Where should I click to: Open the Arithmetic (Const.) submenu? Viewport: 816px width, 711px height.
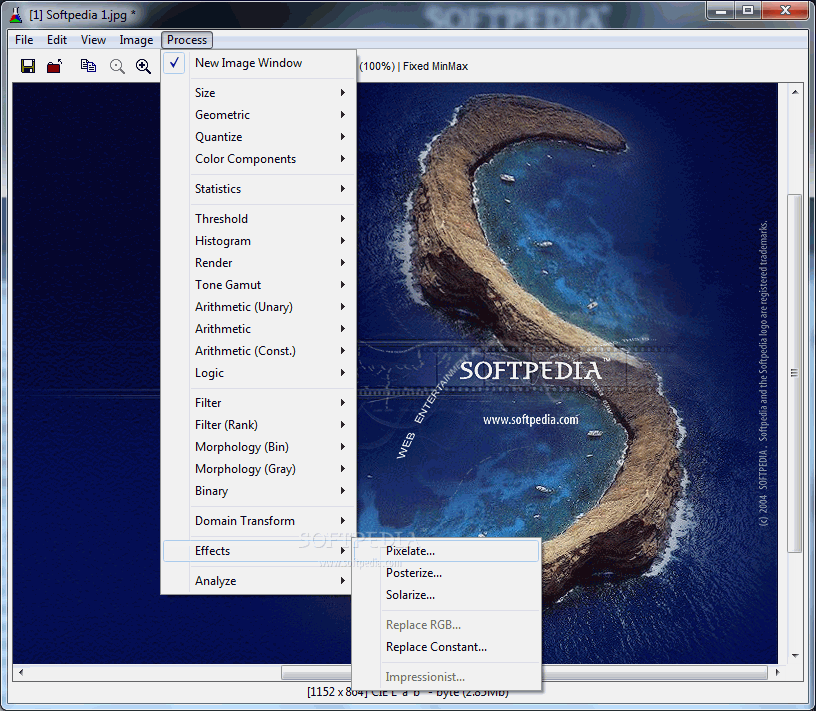click(259, 351)
